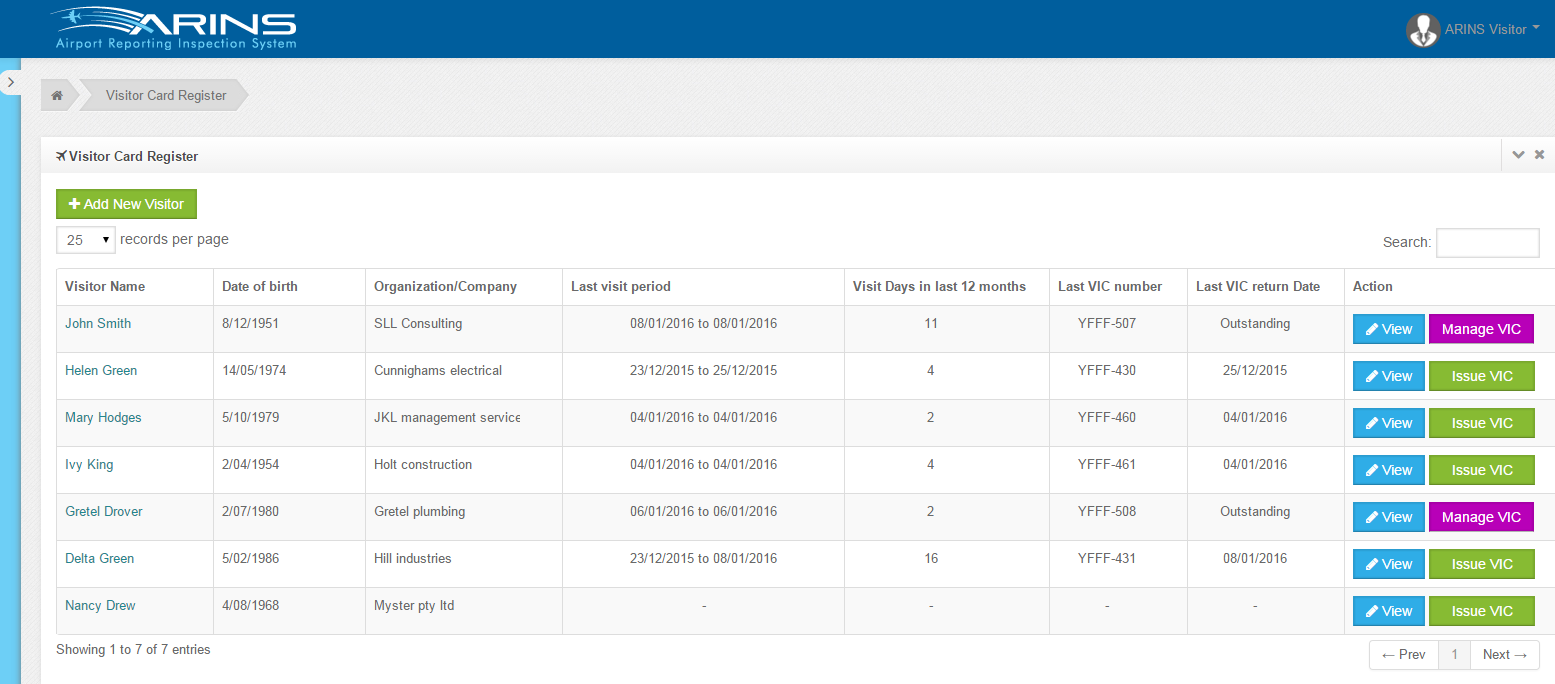
Task: Open the Visitor Card Register breadcrumb
Action: coord(166,96)
